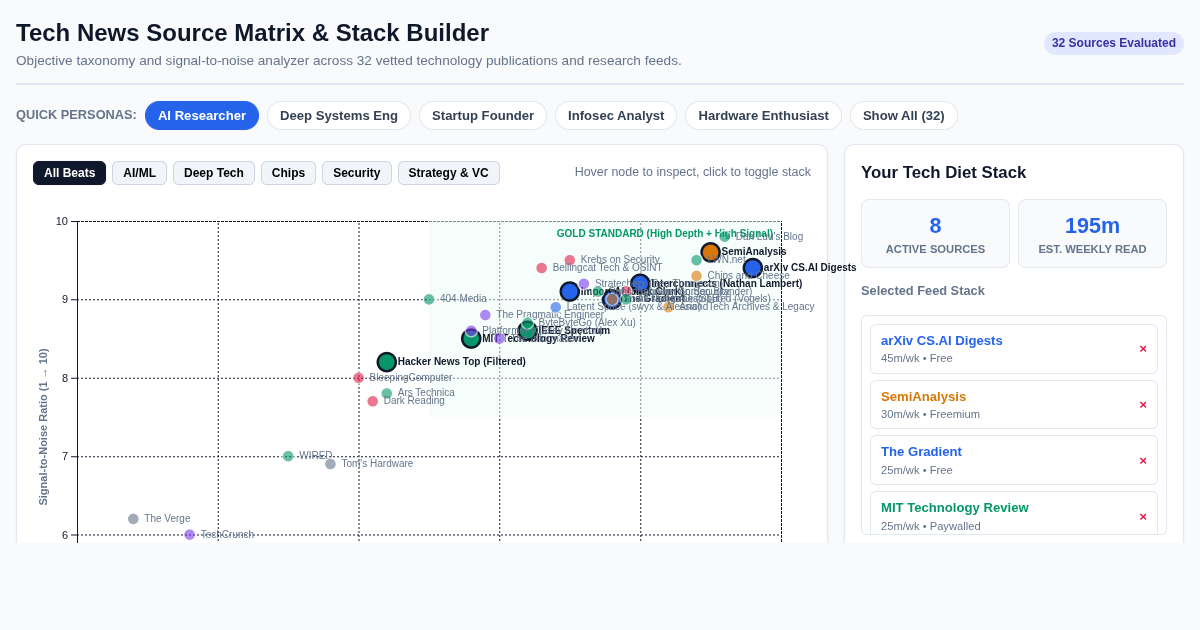The width and height of the screenshot is (1200, 630).
Task: Toggle the arXiv CS.AI Digests node
Action: click(753, 268)
